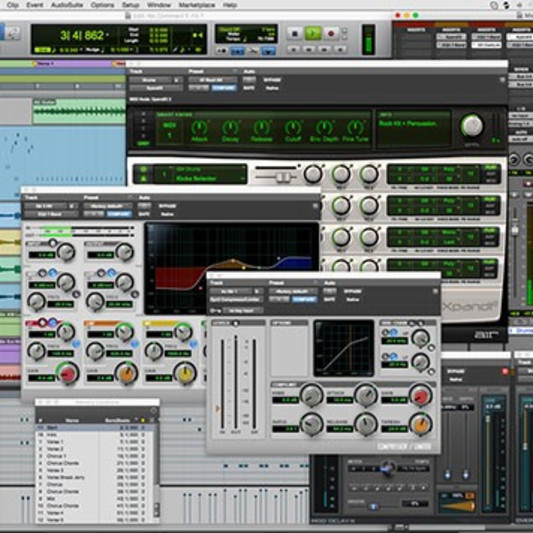This screenshot has height=533, width=533.
Task: Click the Record transport button
Action: pos(331,33)
